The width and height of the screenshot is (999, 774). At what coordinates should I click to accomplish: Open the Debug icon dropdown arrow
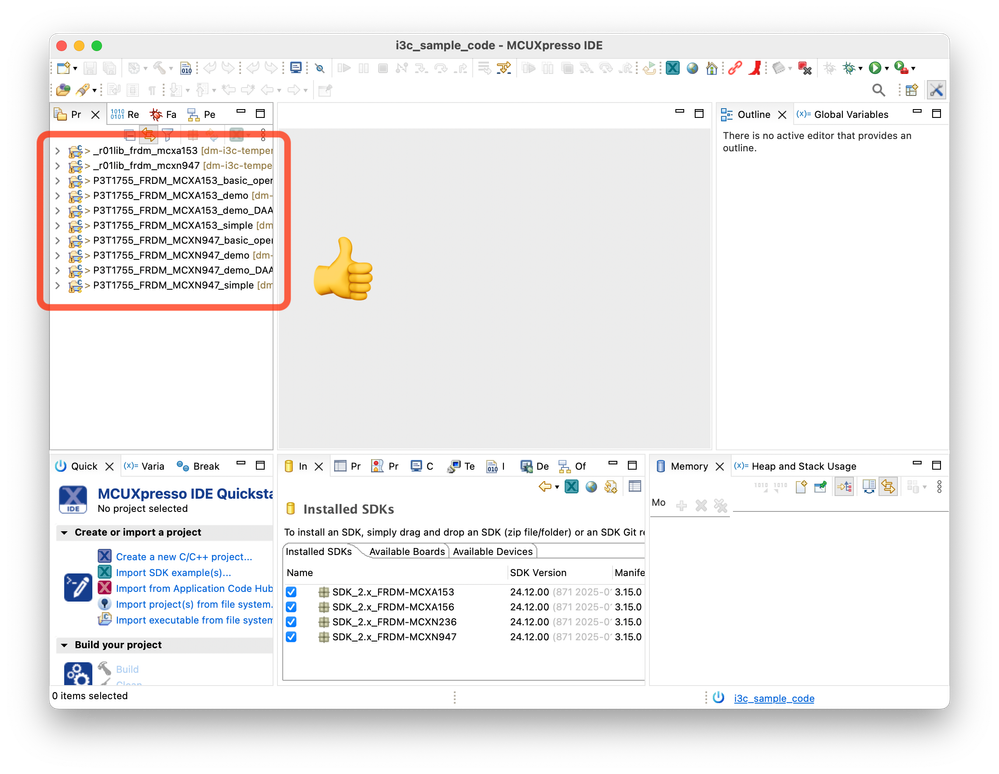tap(860, 69)
